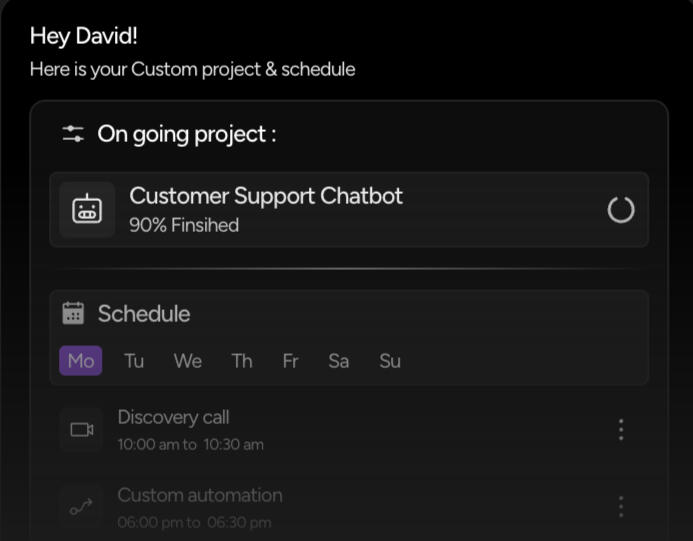The image size is (693, 541).
Task: Click the video camera icon for Discovery call
Action: click(x=81, y=430)
